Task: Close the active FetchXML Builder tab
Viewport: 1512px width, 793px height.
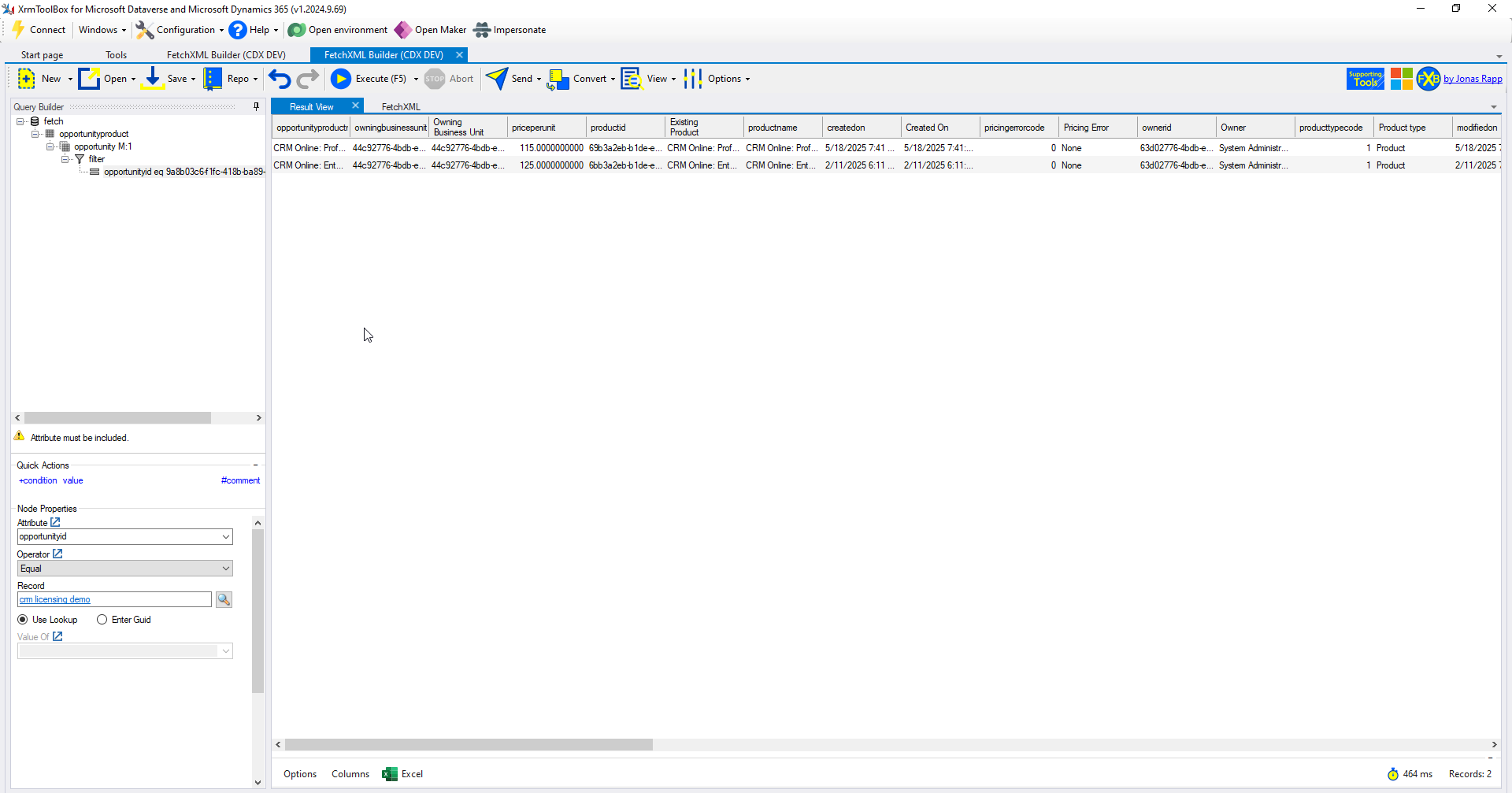Action: click(459, 55)
